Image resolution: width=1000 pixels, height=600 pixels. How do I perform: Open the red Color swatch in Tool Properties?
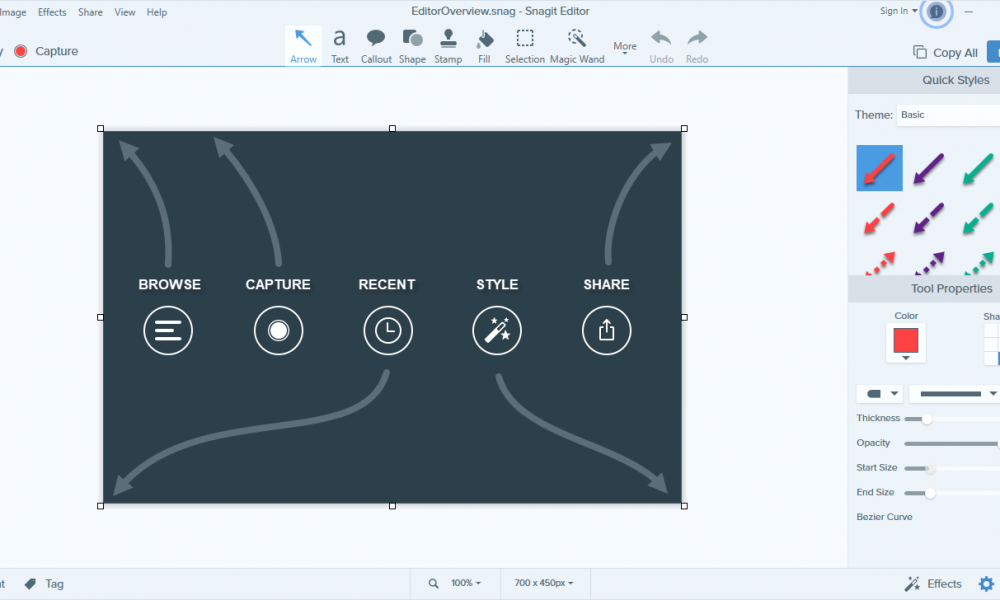(905, 341)
